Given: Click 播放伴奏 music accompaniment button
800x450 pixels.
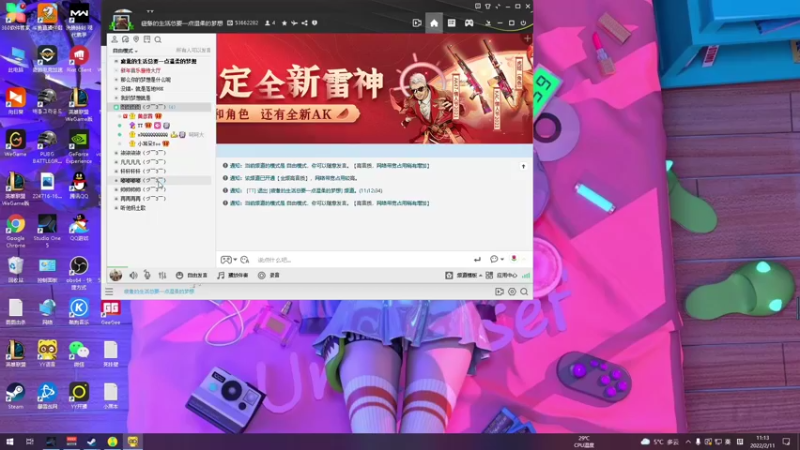Looking at the screenshot, I should tap(233, 276).
